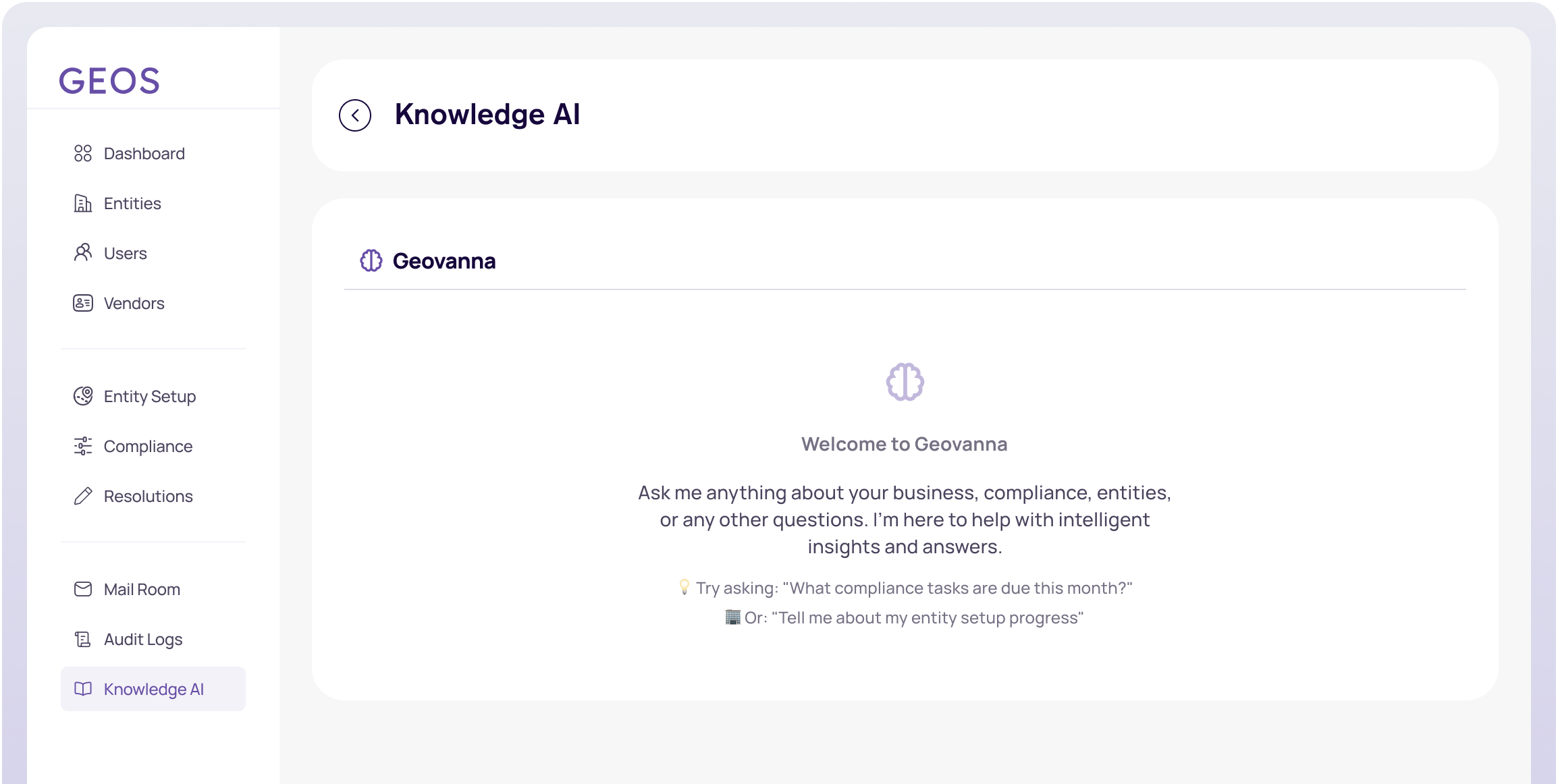Click the Entities building icon
Image resolution: width=1558 pixels, height=784 pixels.
pyautogui.click(x=83, y=204)
